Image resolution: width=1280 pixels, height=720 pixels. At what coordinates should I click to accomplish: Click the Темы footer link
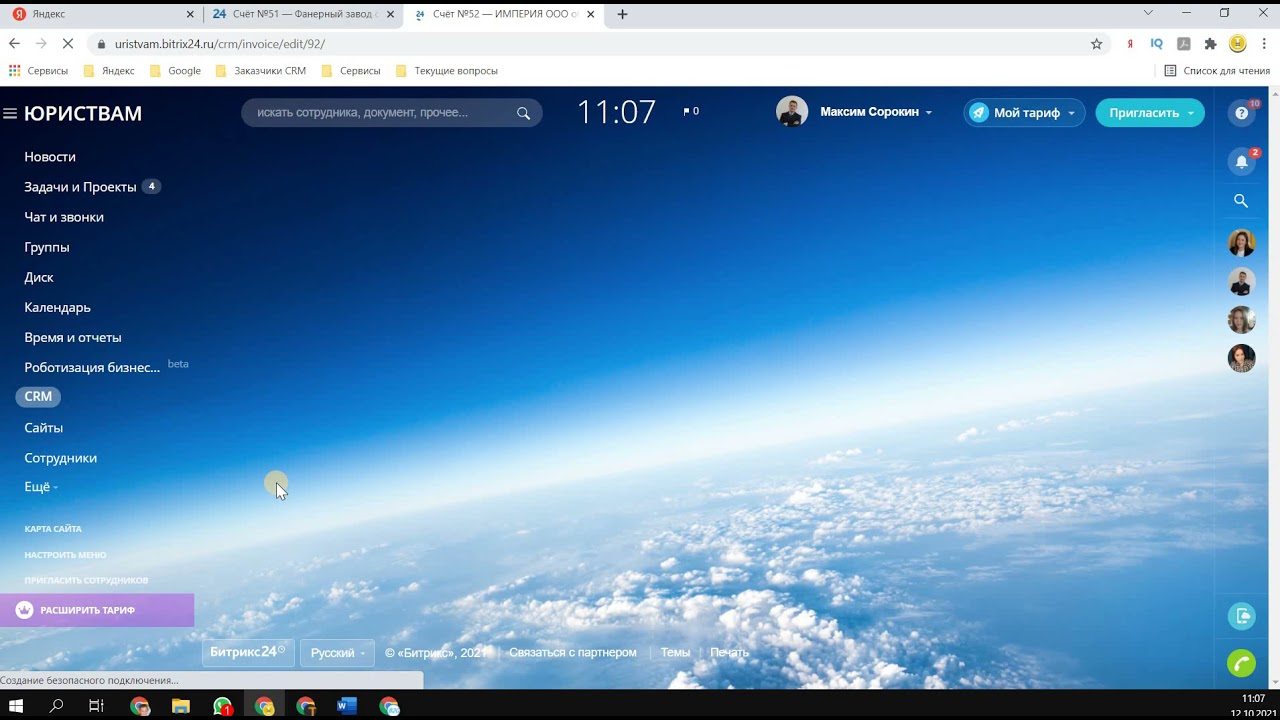(675, 653)
